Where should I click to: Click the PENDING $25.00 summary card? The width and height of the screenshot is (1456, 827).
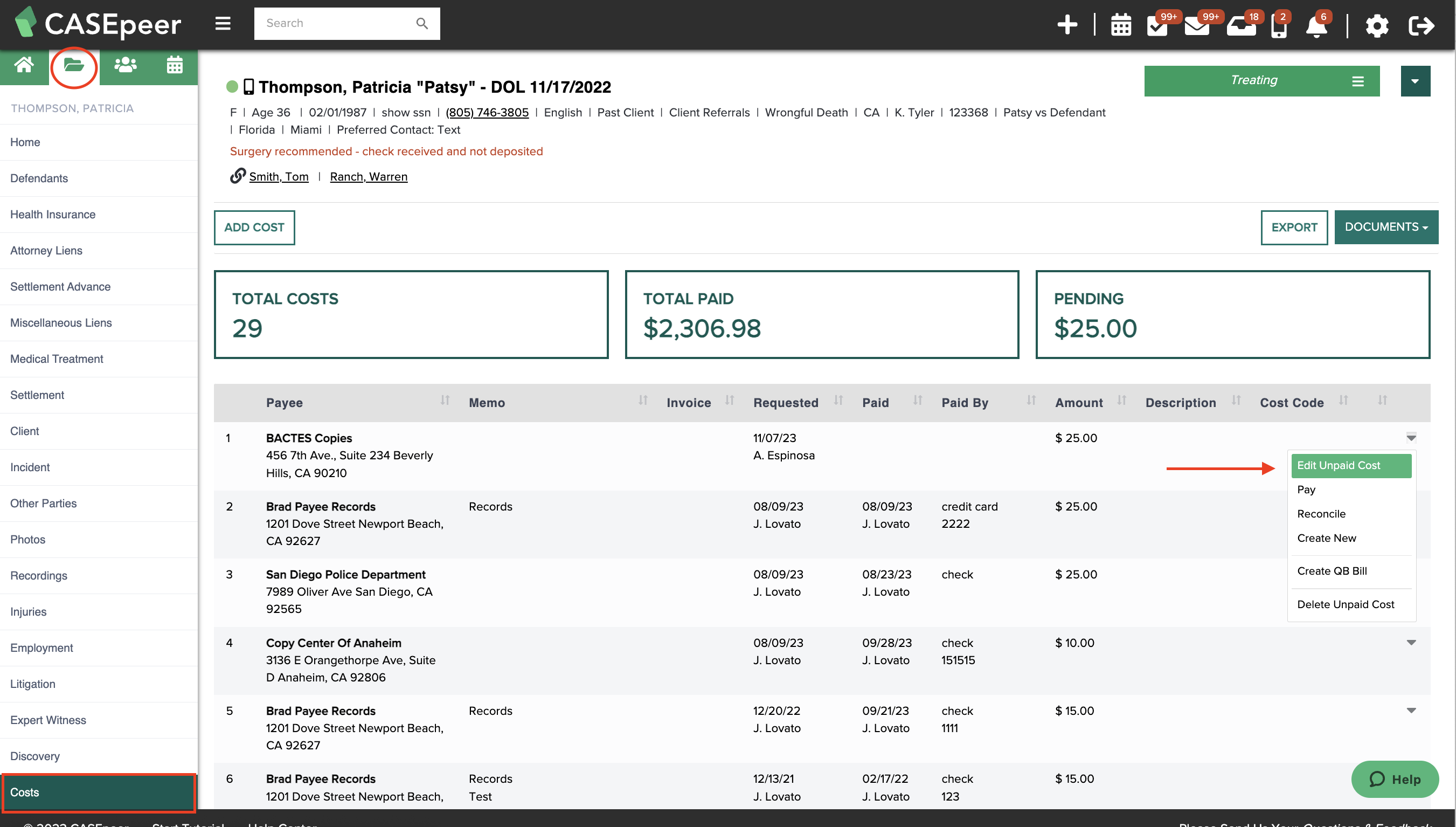click(x=1232, y=315)
